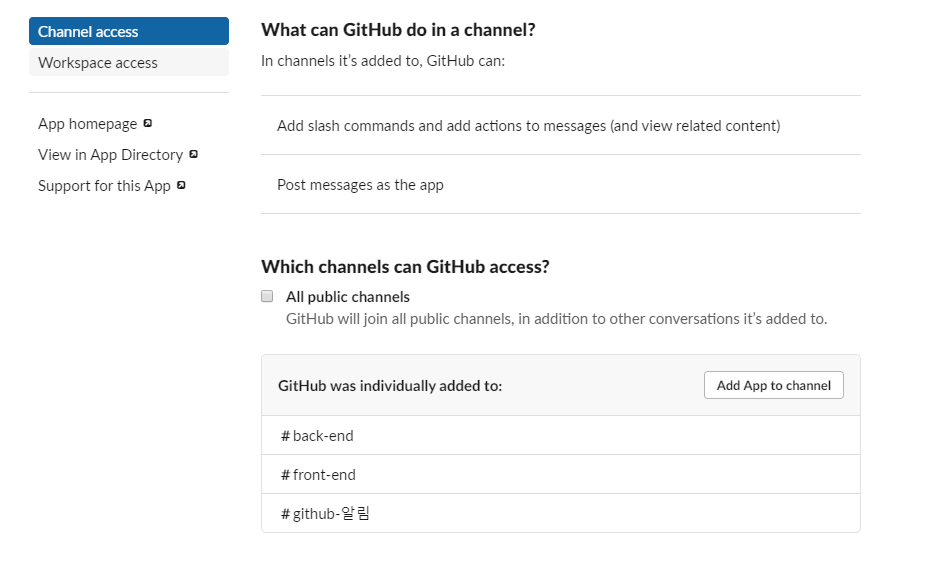Click 'Which channels can GitHub access?' heading

pyautogui.click(x=405, y=267)
